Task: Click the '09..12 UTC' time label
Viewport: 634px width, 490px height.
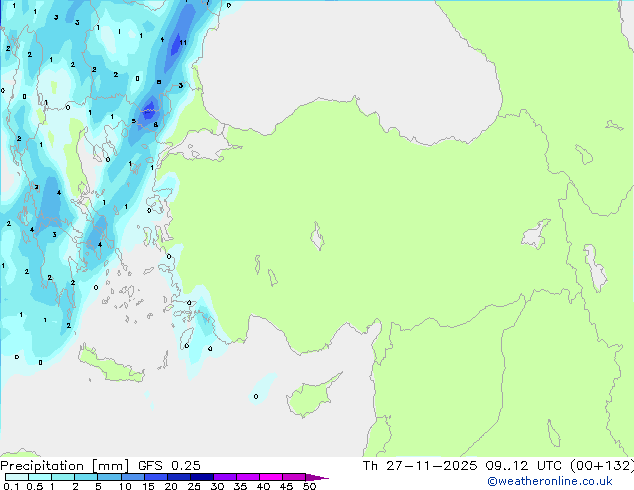Action: tap(524, 466)
